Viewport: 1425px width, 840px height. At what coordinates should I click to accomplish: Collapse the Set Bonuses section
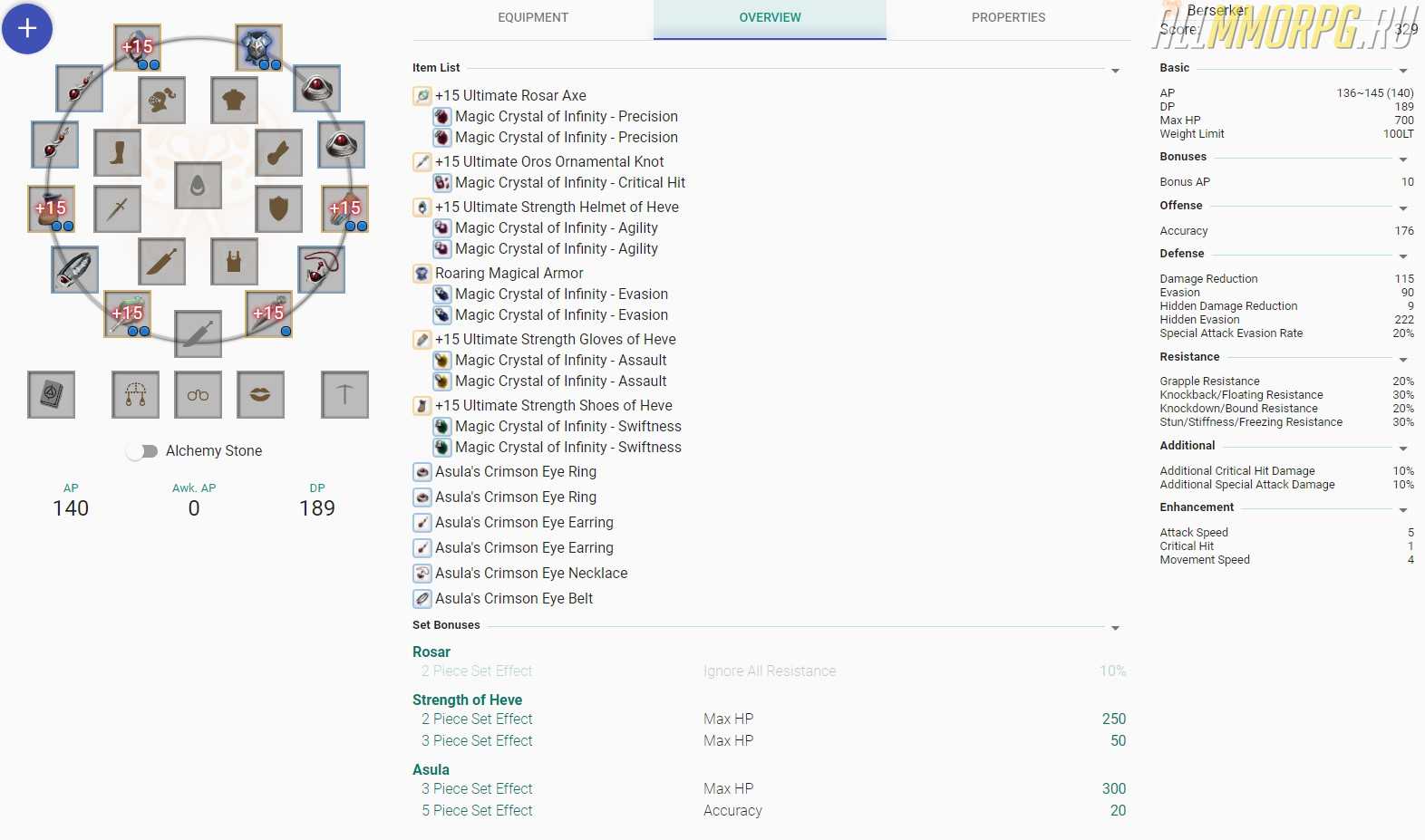(x=1115, y=628)
